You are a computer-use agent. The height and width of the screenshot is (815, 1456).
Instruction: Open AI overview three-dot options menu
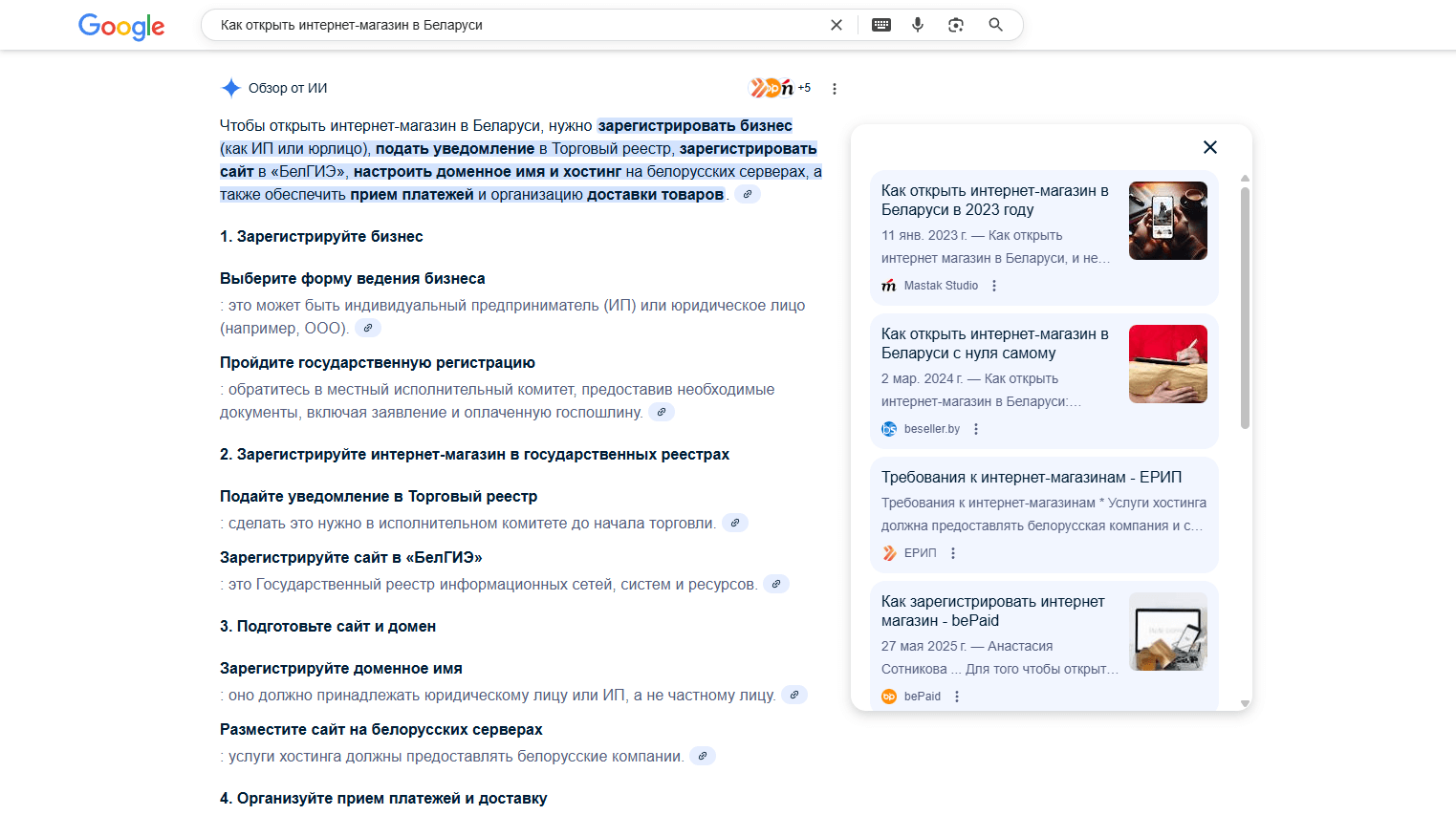[835, 89]
